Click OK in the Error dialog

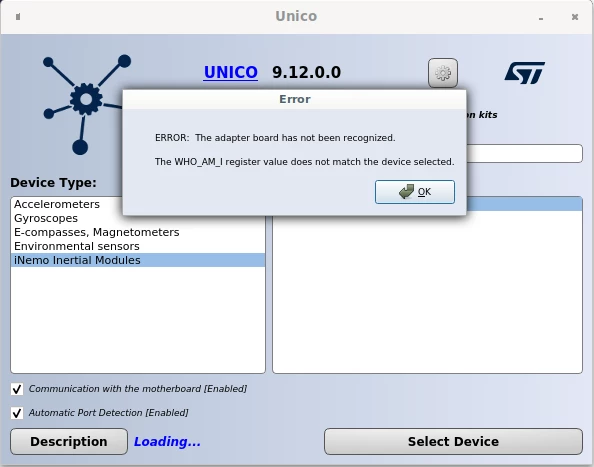click(x=415, y=192)
